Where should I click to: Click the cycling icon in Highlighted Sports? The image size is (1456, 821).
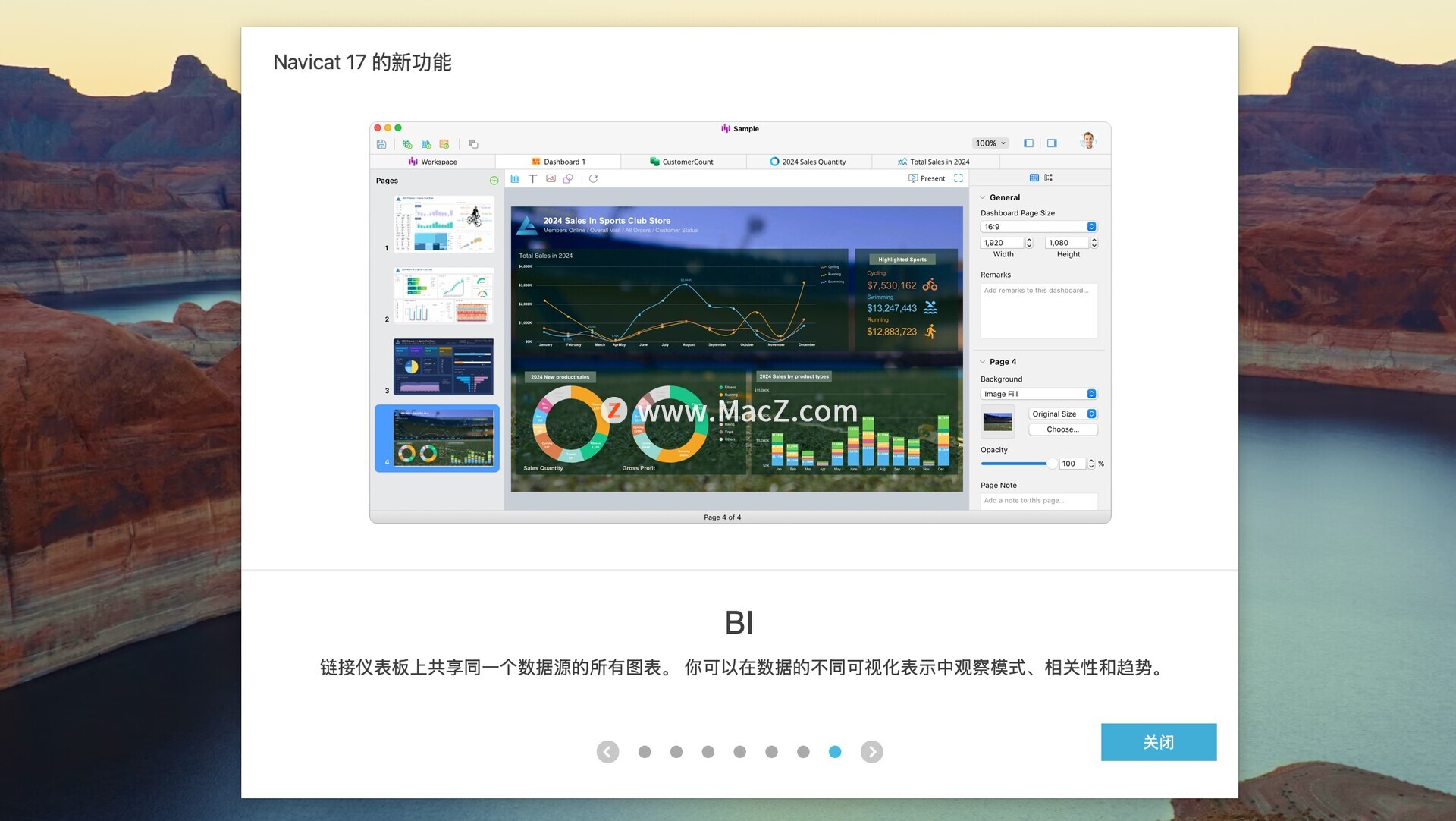tap(930, 285)
